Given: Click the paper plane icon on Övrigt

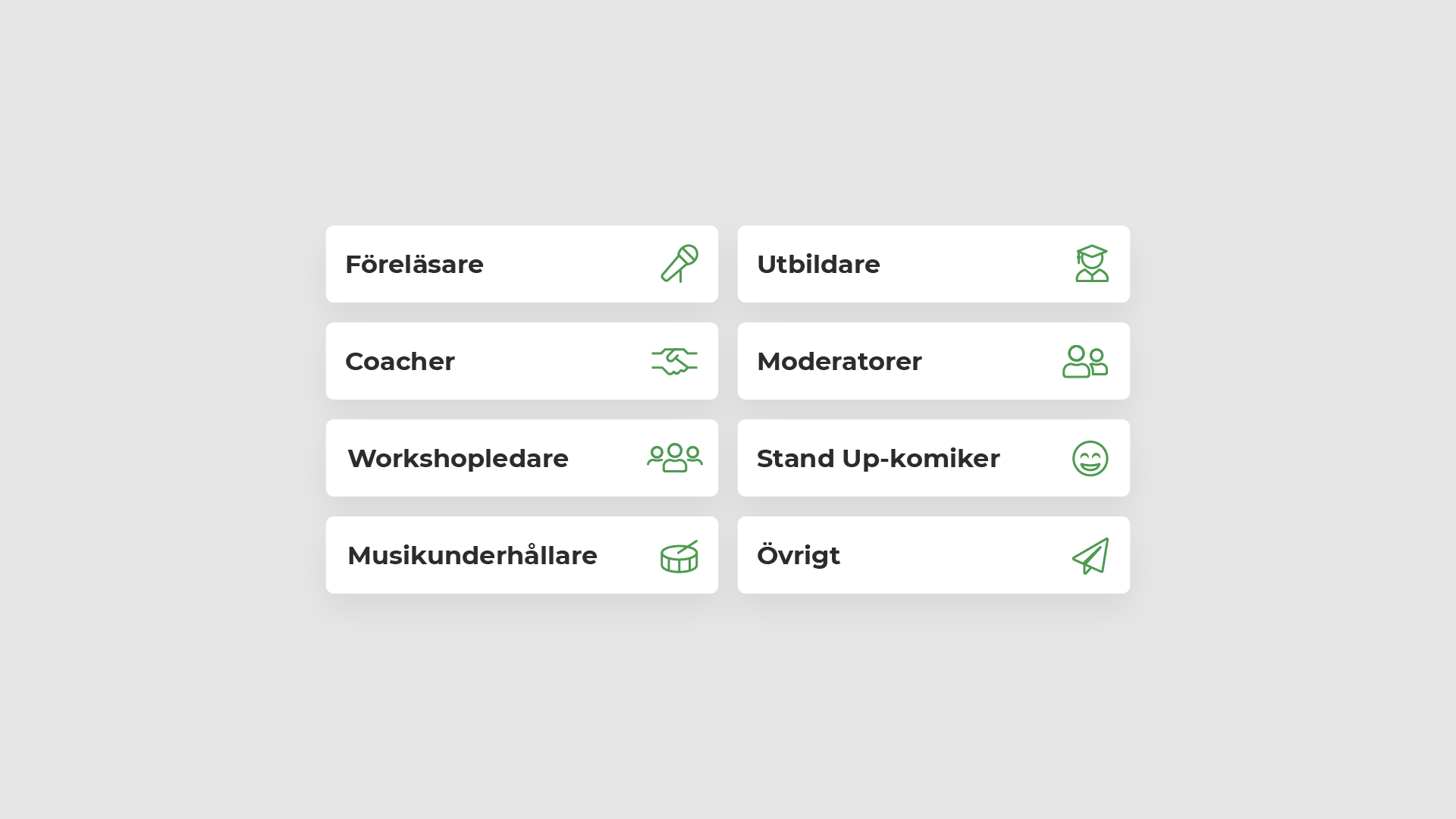Looking at the screenshot, I should (x=1090, y=556).
